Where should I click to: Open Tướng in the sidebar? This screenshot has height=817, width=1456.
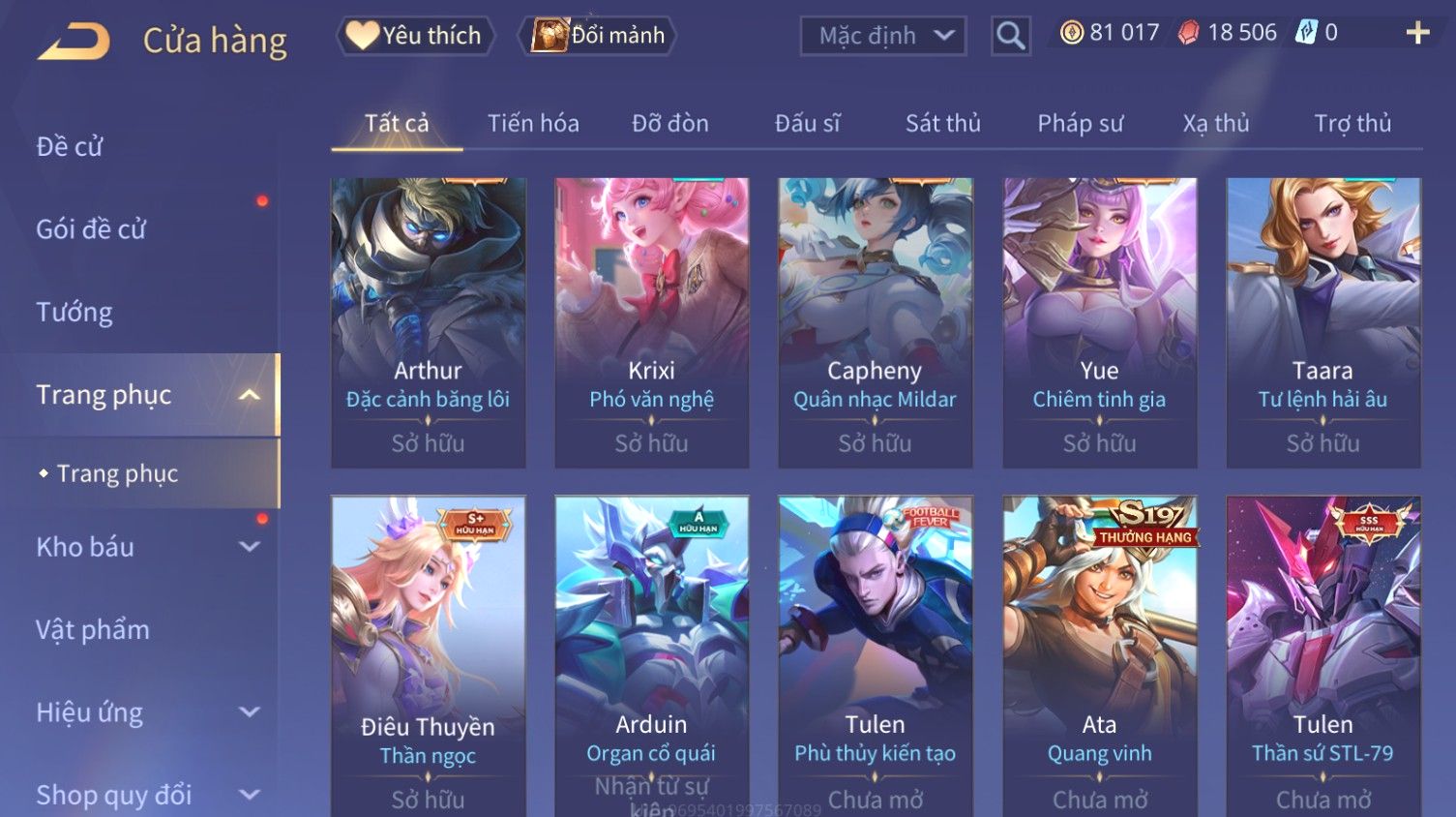tap(74, 312)
